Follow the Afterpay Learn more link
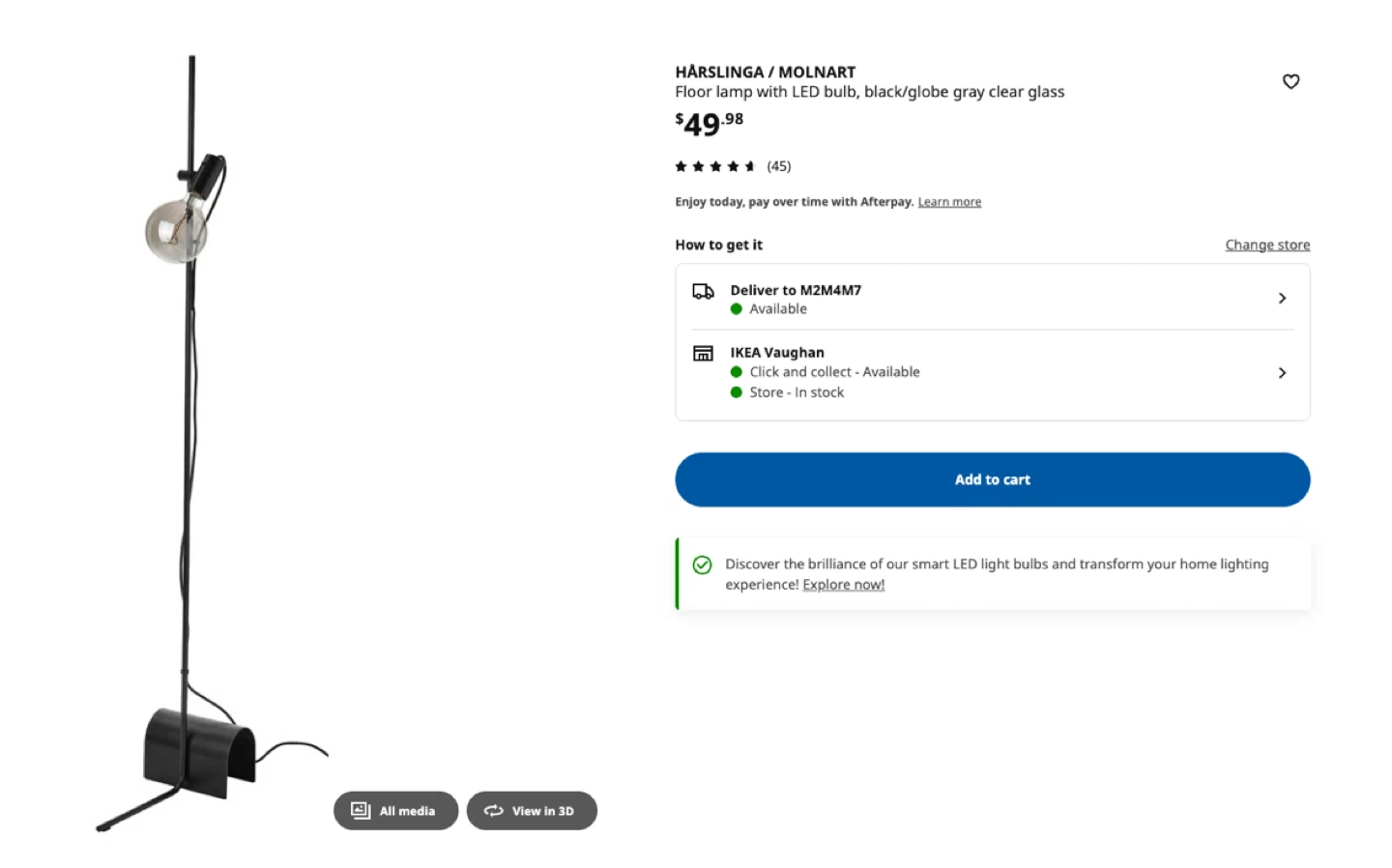This screenshot has height=868, width=1392. [948, 202]
